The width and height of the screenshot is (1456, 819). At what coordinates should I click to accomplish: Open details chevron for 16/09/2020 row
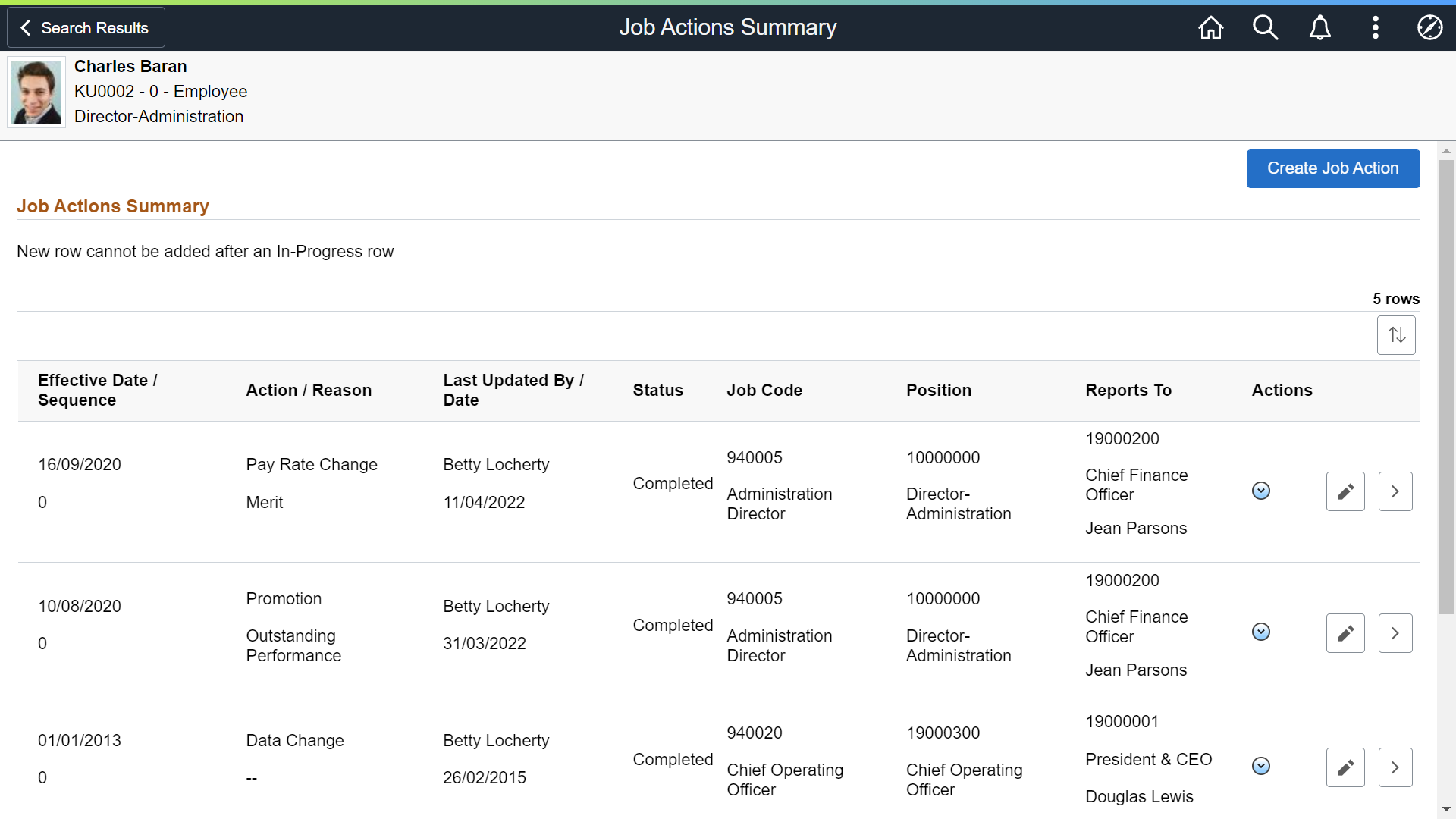1395,491
